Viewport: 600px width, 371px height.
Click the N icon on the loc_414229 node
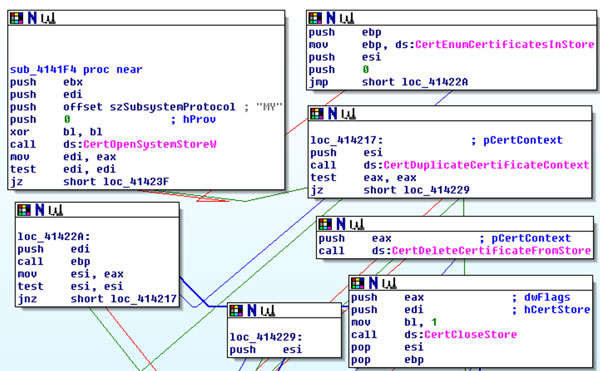252,310
